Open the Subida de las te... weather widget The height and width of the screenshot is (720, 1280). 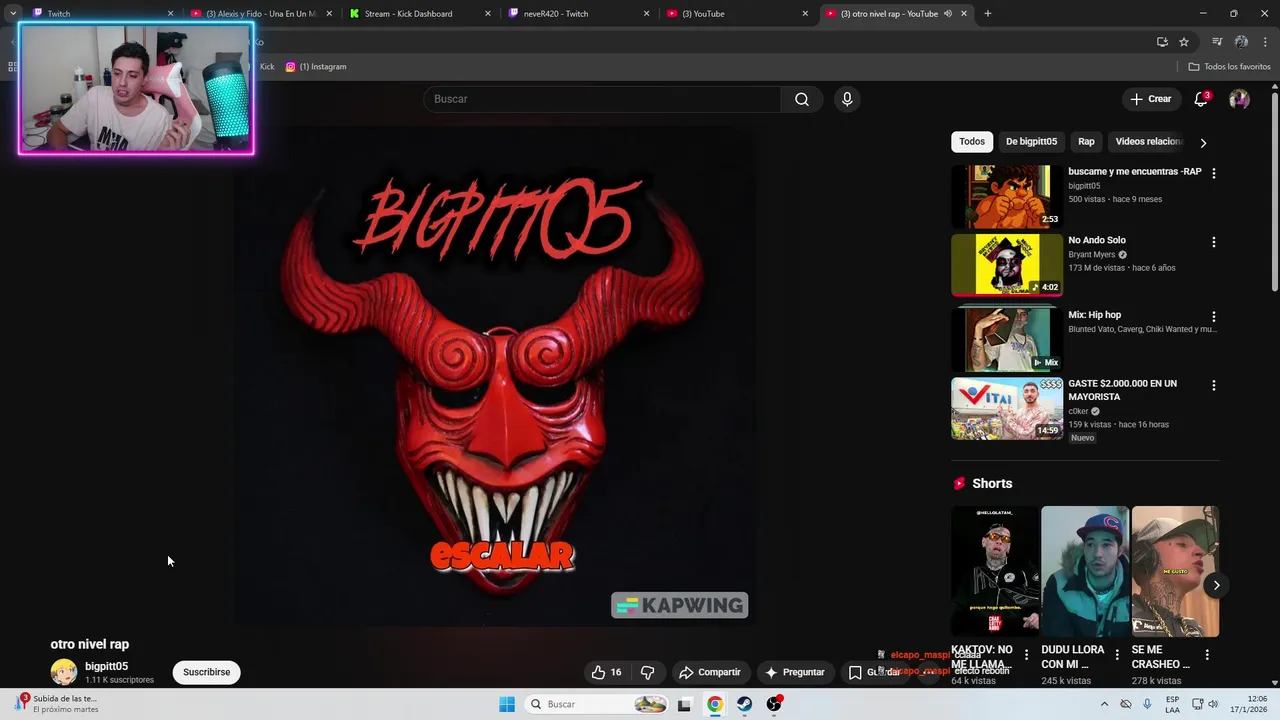point(57,704)
